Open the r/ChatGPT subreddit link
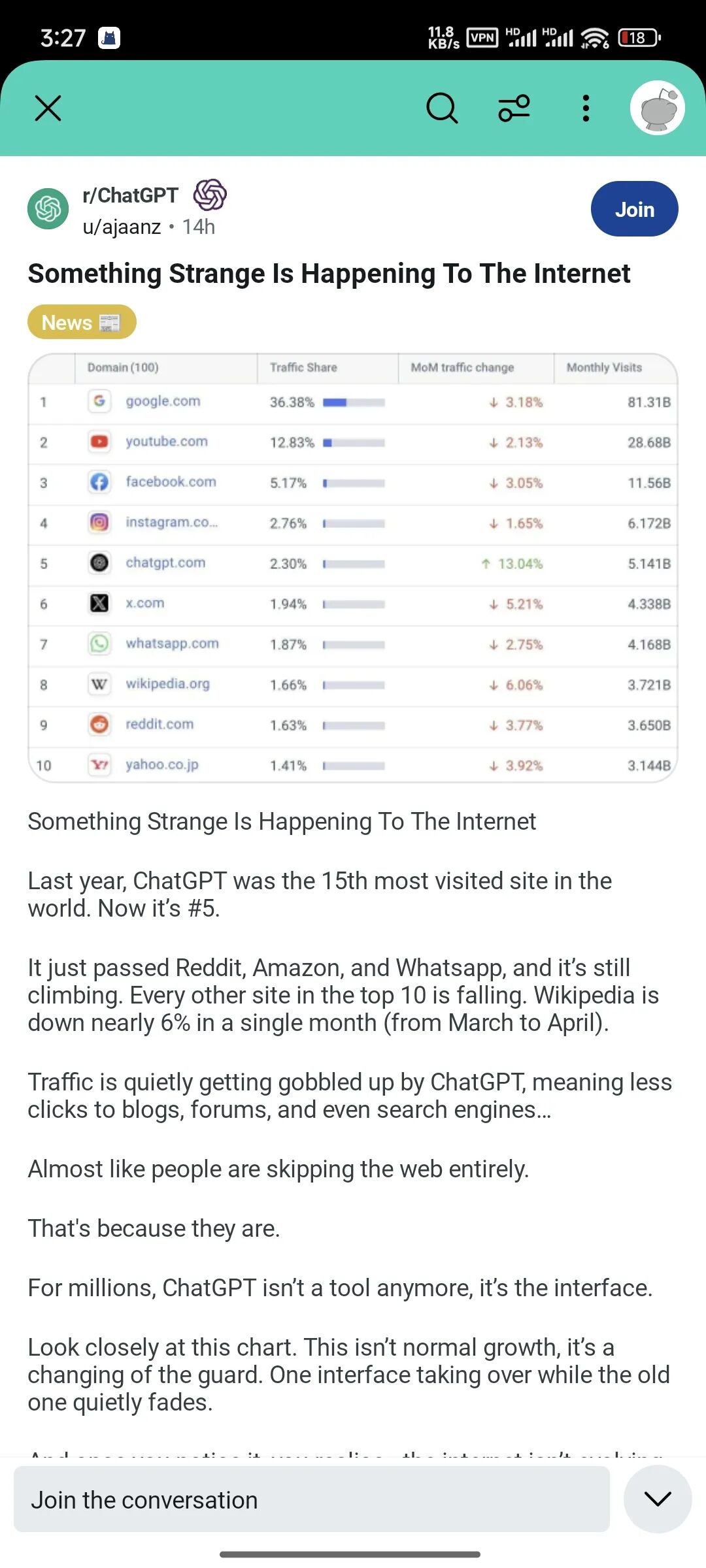 (130, 195)
